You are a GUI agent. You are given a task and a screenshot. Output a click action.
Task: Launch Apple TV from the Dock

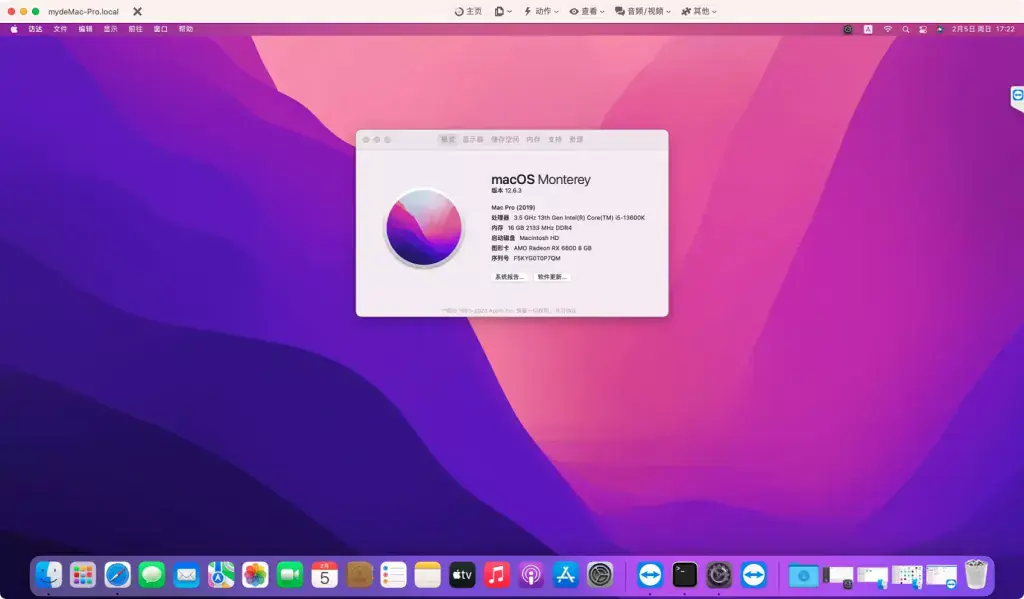click(x=462, y=575)
